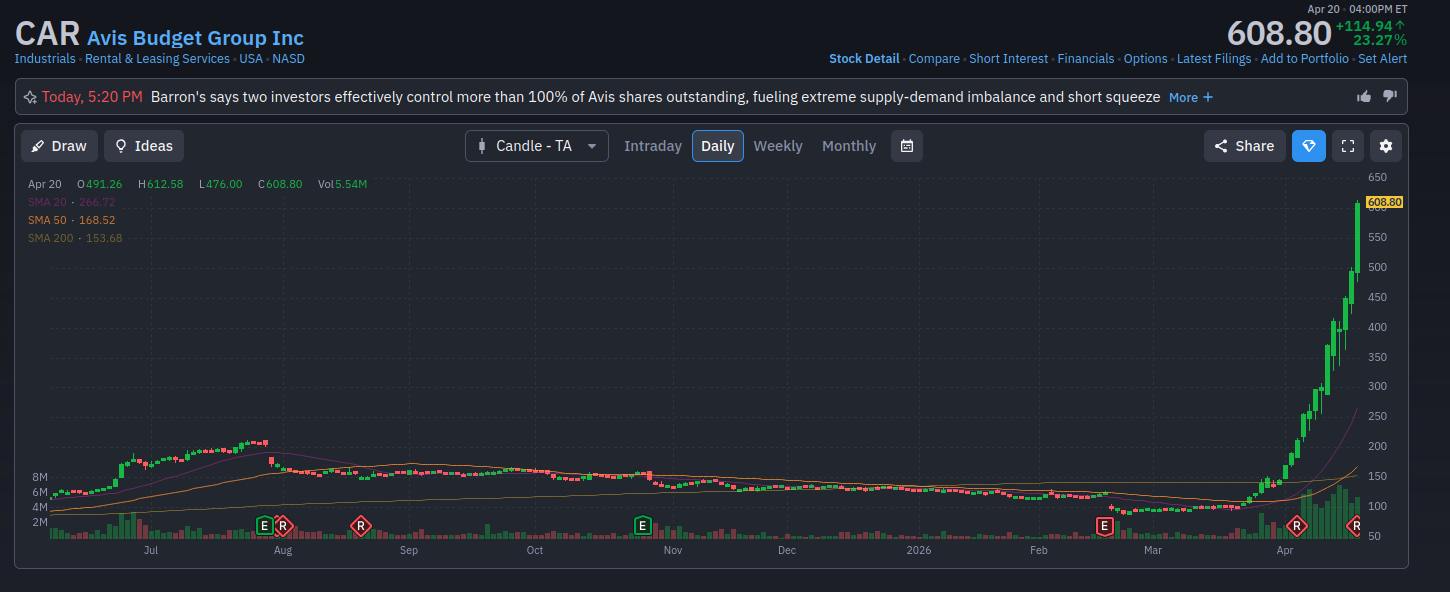Click the yellow 608.80 price tag on axis

point(1384,202)
